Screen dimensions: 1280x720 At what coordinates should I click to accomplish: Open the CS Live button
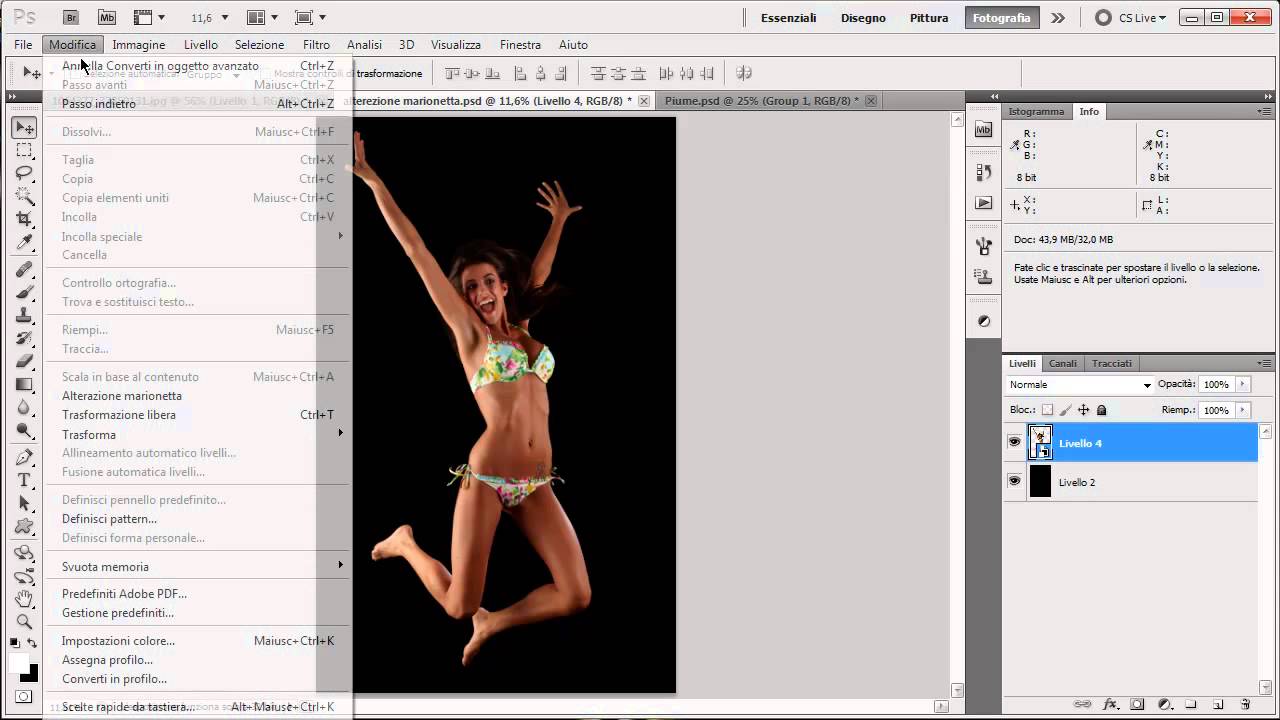coord(1131,18)
